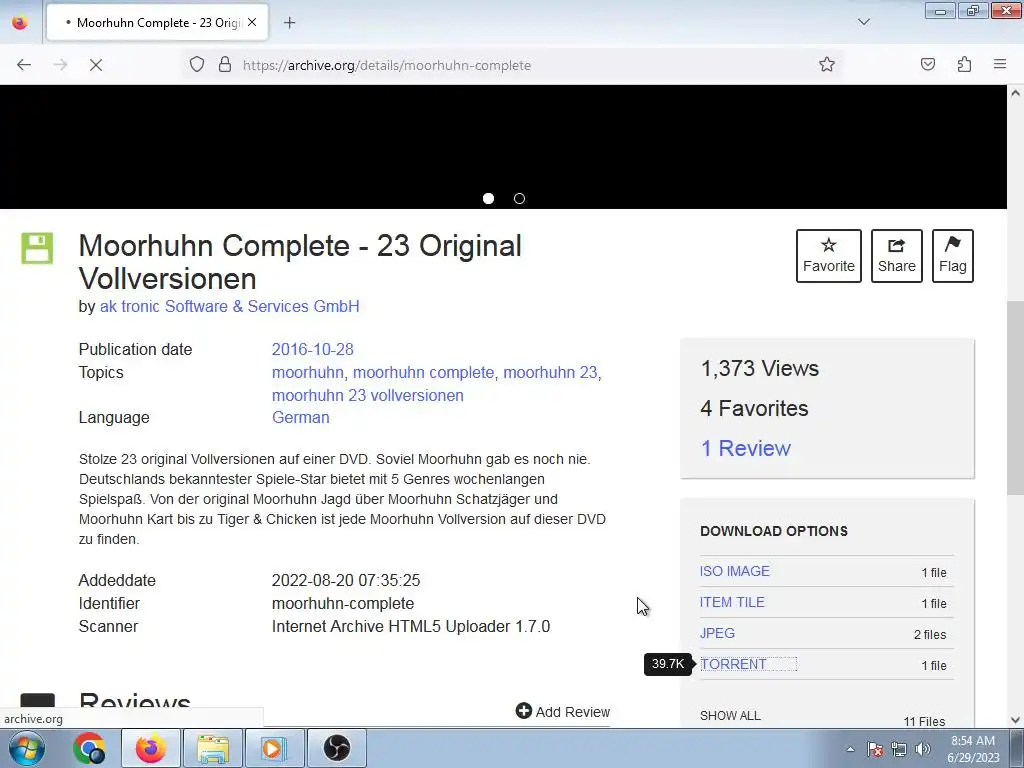The image size is (1024, 768).
Task: Click the 2022-08-20 07:35:25 added date
Action: point(346,581)
